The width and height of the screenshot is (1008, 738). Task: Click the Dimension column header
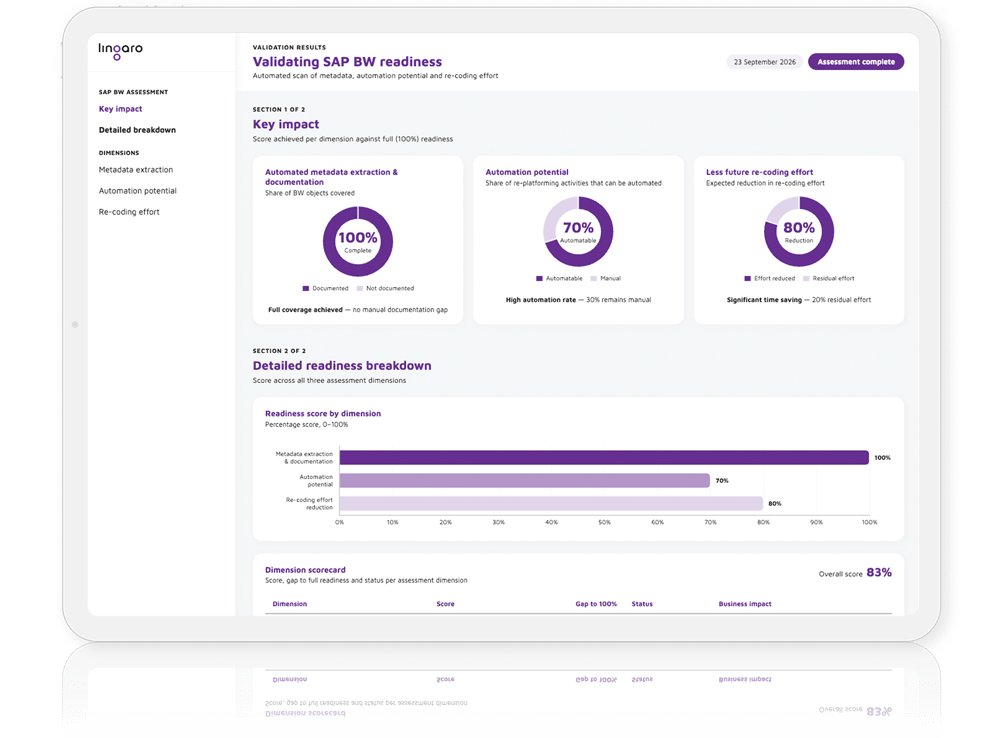(290, 604)
